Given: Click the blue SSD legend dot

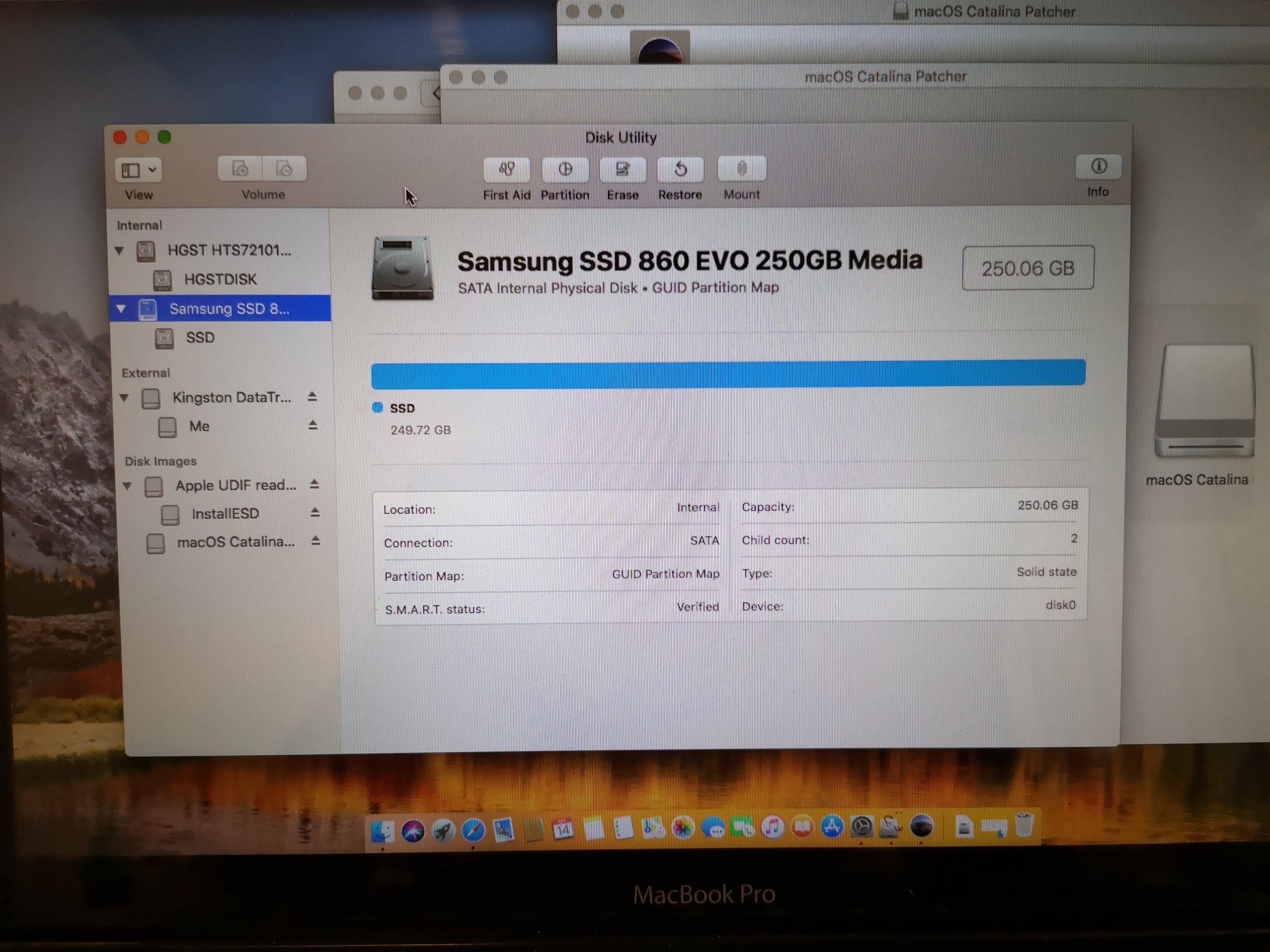Looking at the screenshot, I should pyautogui.click(x=377, y=407).
